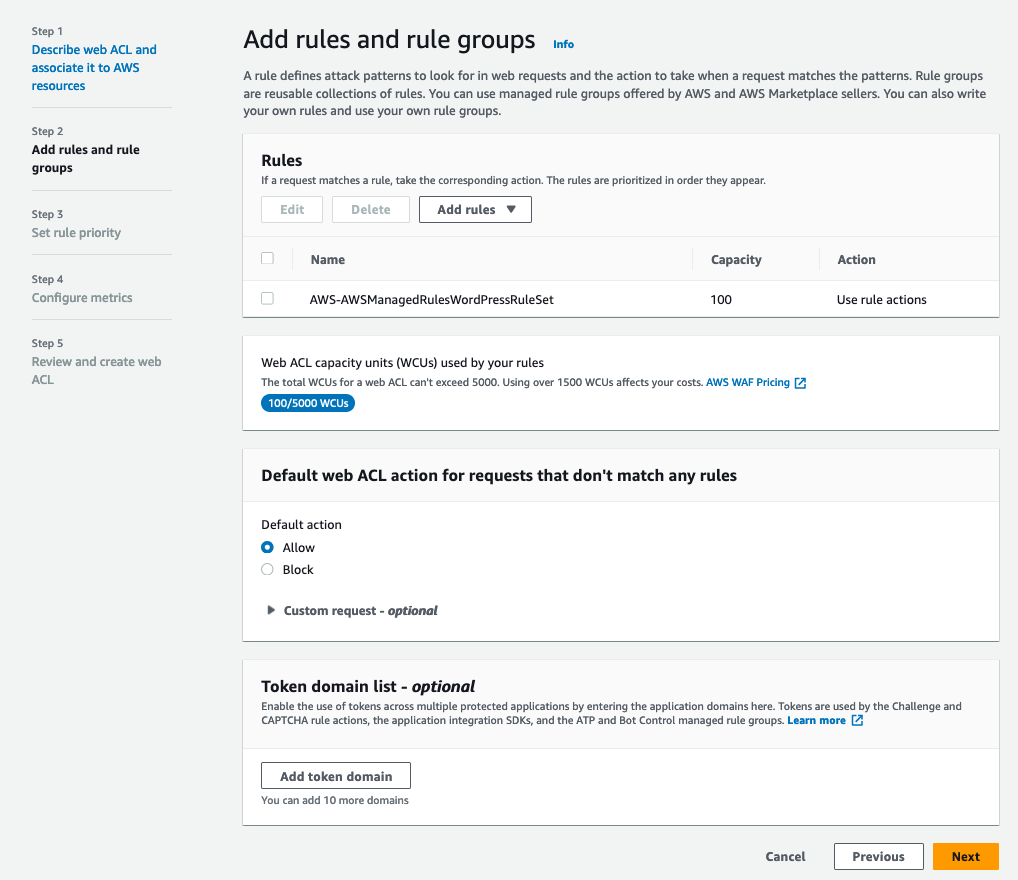Click the Edit rule button
Screen dimensions: 1018x880
pyautogui.click(x=292, y=210)
